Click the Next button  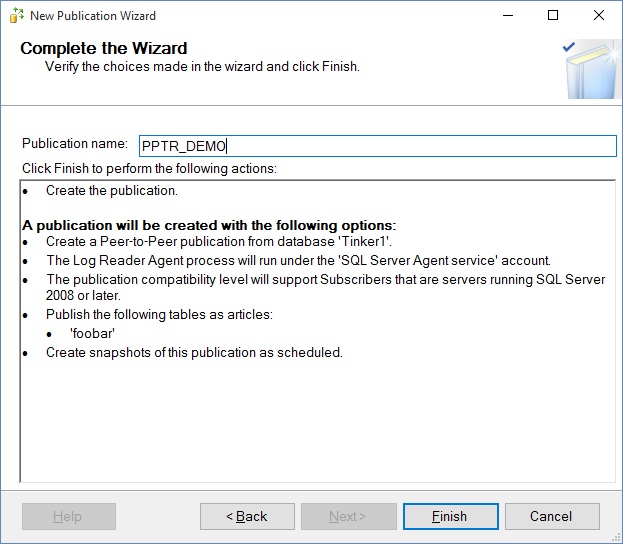click(x=347, y=516)
